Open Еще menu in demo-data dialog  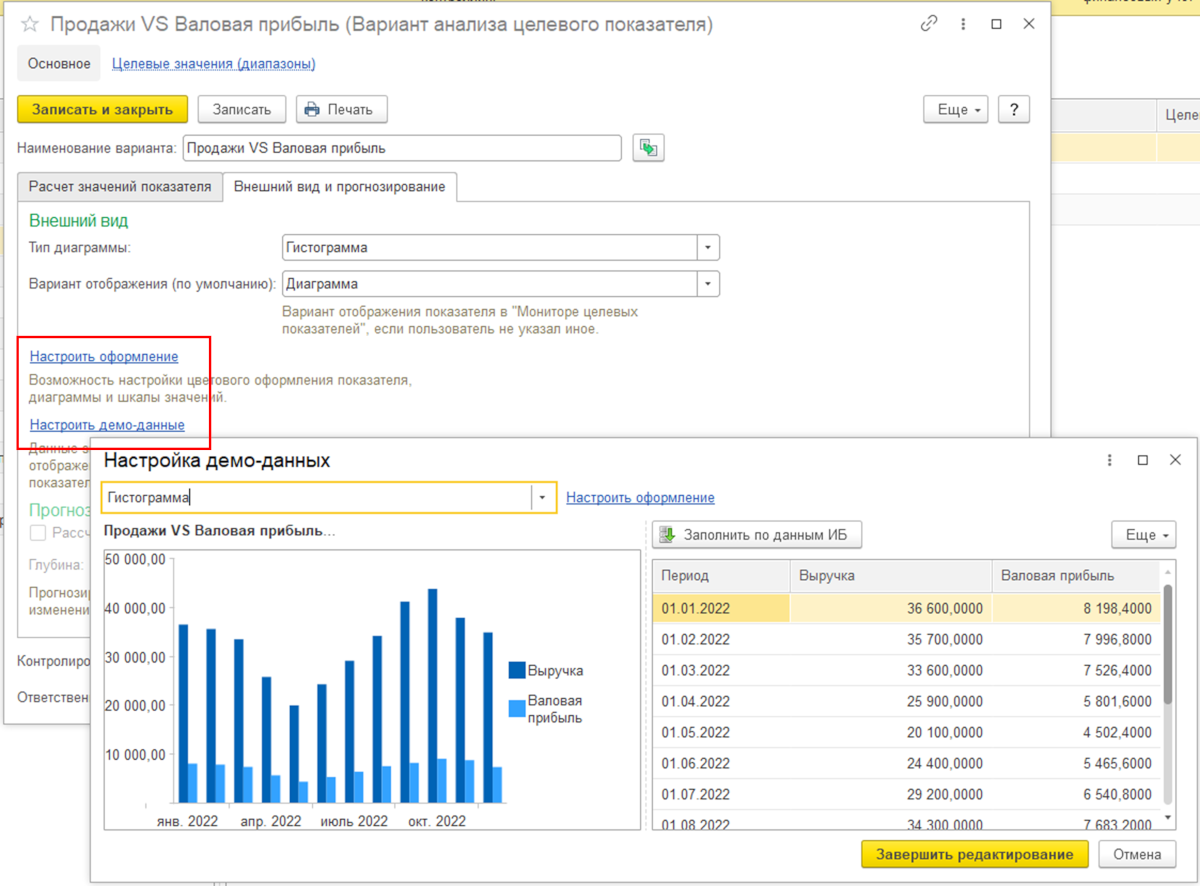tap(1144, 535)
